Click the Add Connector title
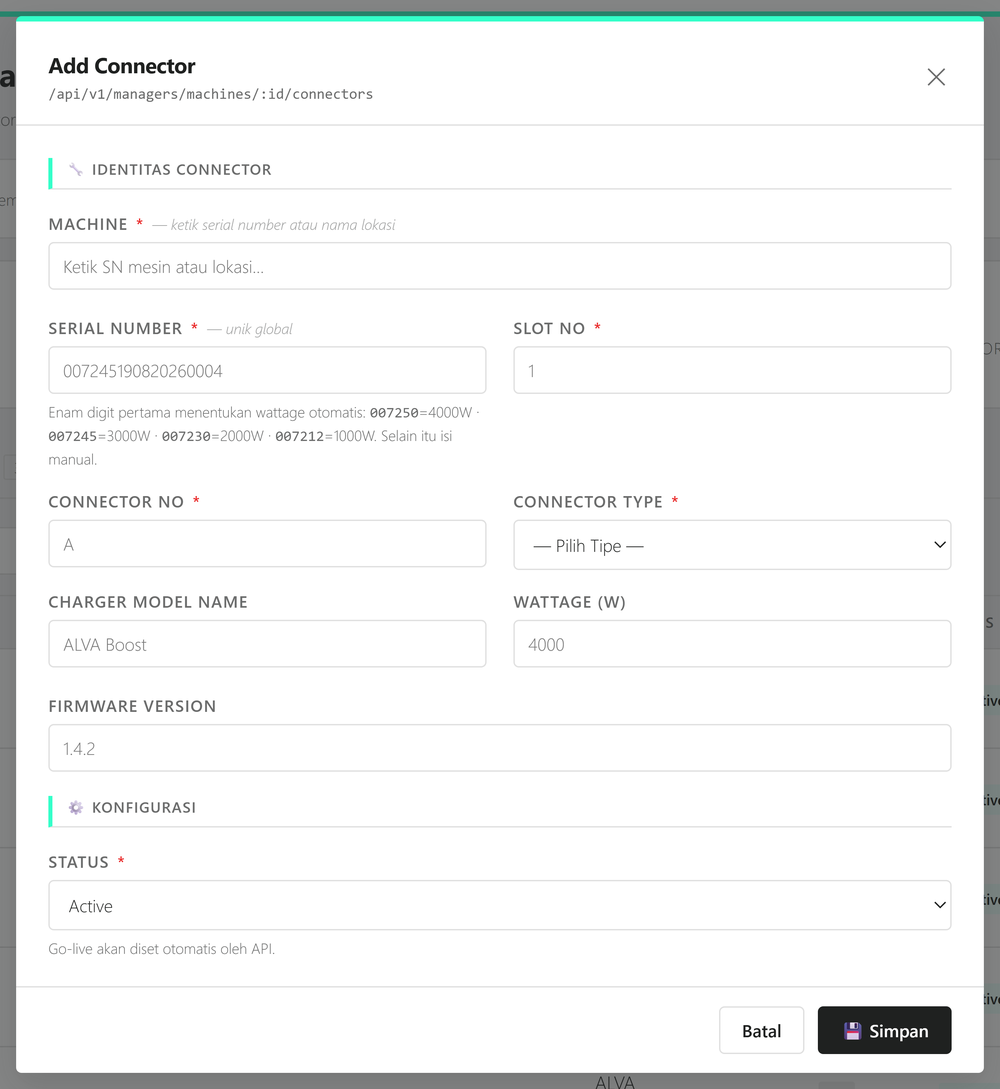Image resolution: width=1000 pixels, height=1089 pixels. click(x=122, y=66)
